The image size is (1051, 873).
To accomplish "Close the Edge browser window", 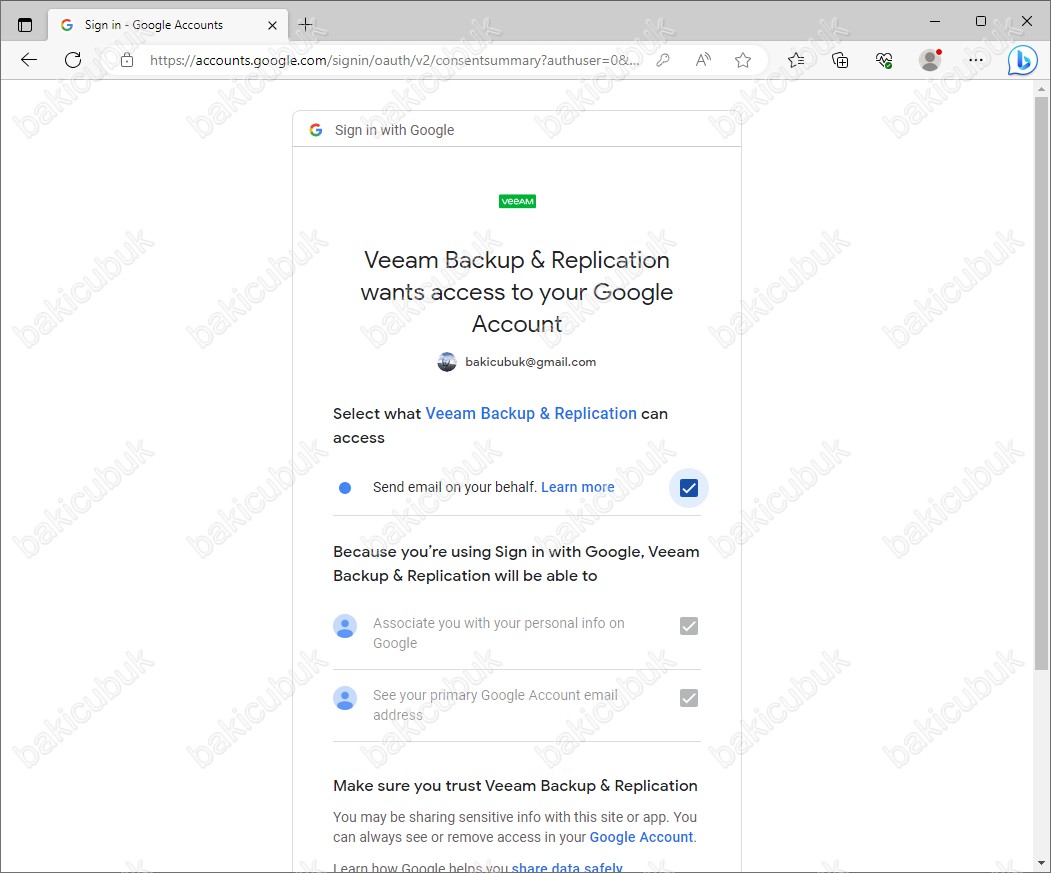I will click(1026, 21).
